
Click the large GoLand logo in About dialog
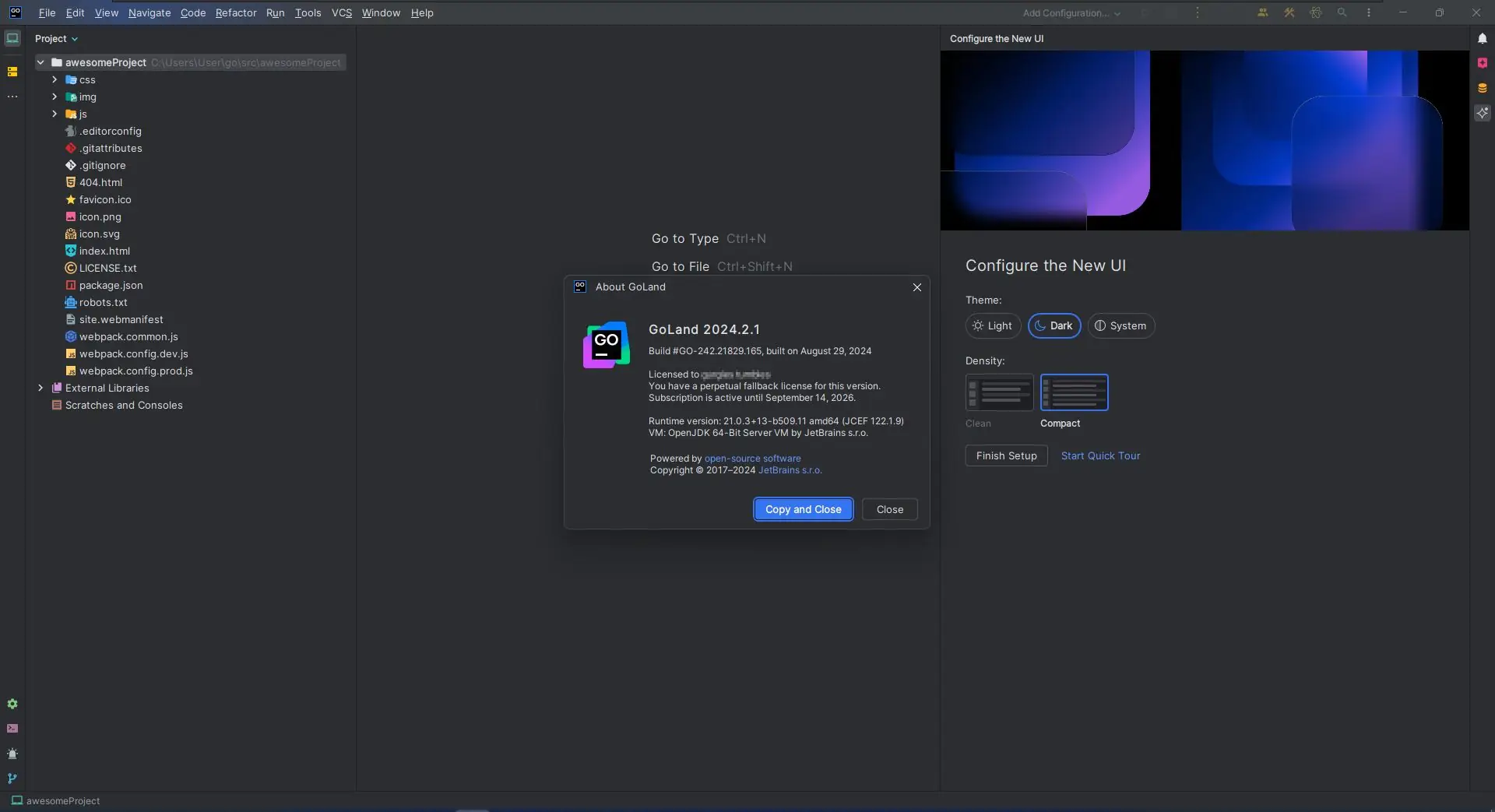tap(607, 345)
